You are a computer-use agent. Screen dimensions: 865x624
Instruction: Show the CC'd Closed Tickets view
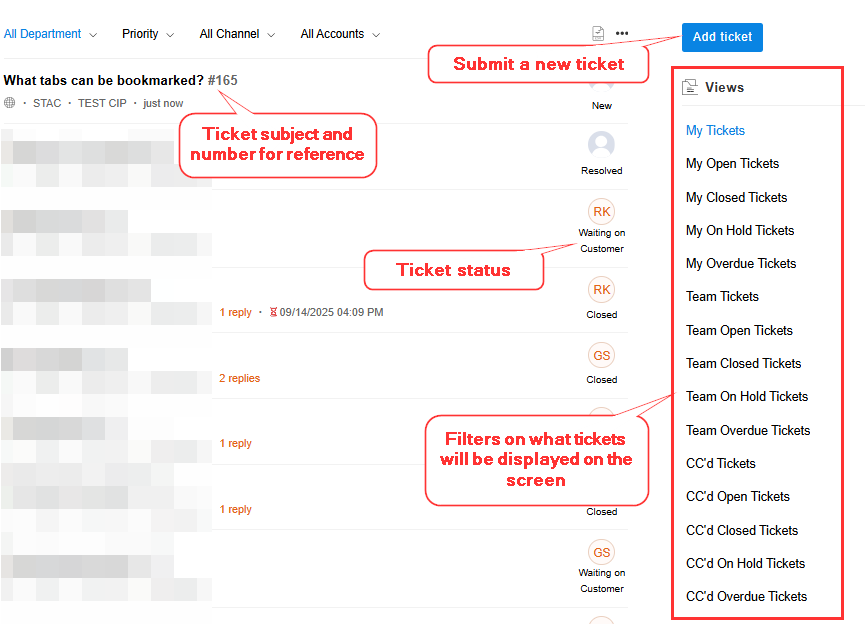tap(742, 531)
